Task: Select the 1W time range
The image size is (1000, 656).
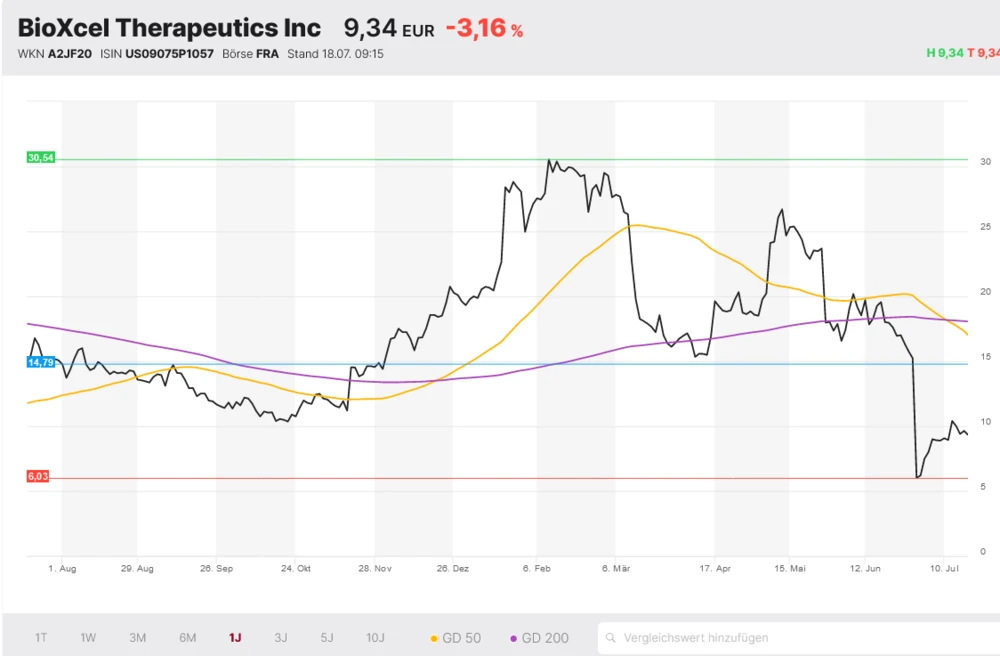Action: (88, 638)
